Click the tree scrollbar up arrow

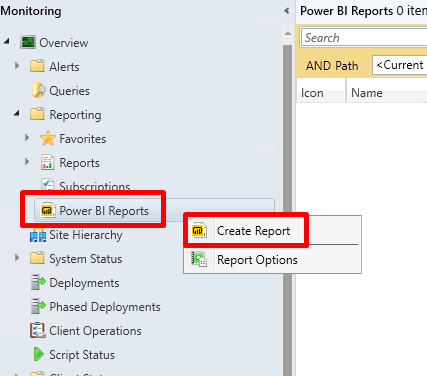288,34
